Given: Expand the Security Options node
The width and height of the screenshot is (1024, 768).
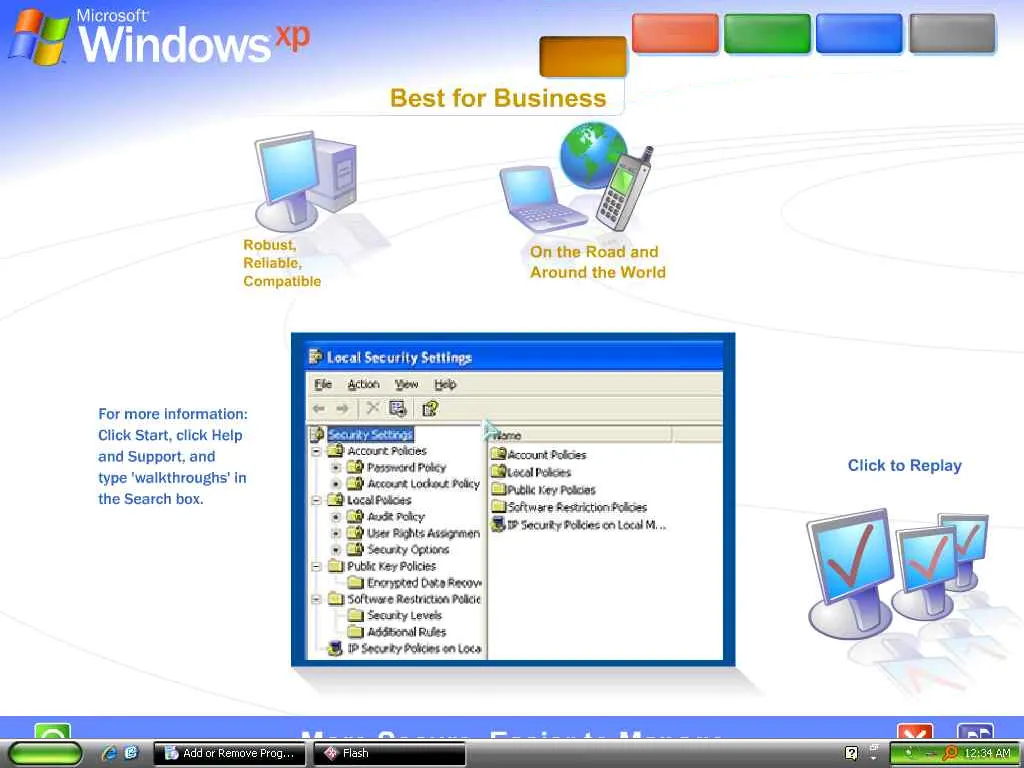Looking at the screenshot, I should 336,550.
